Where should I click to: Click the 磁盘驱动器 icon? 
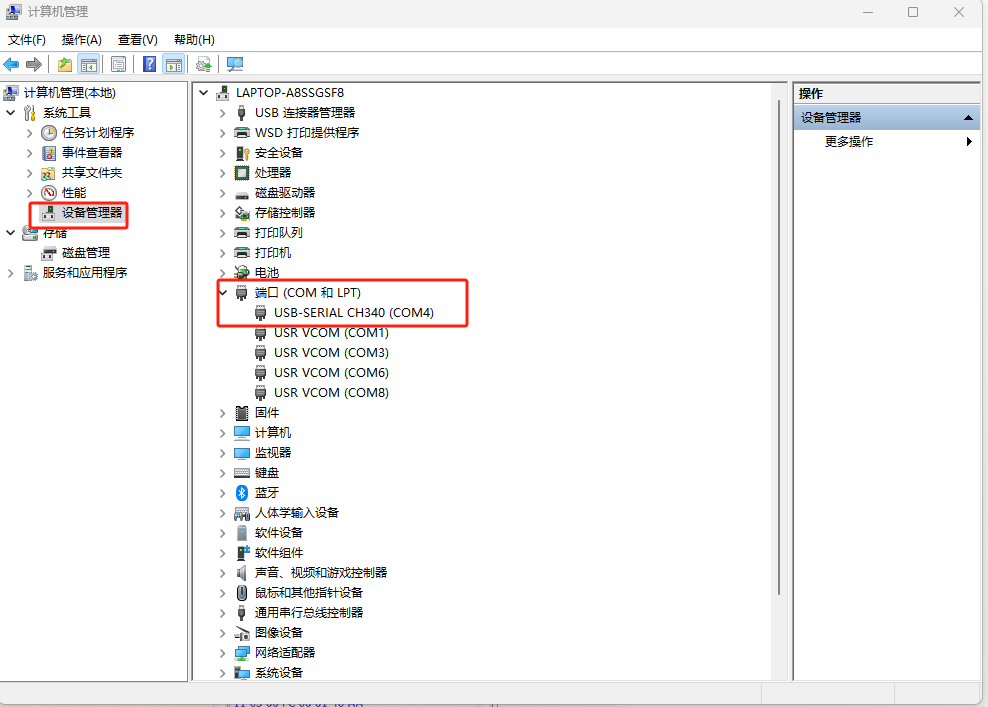pos(242,194)
